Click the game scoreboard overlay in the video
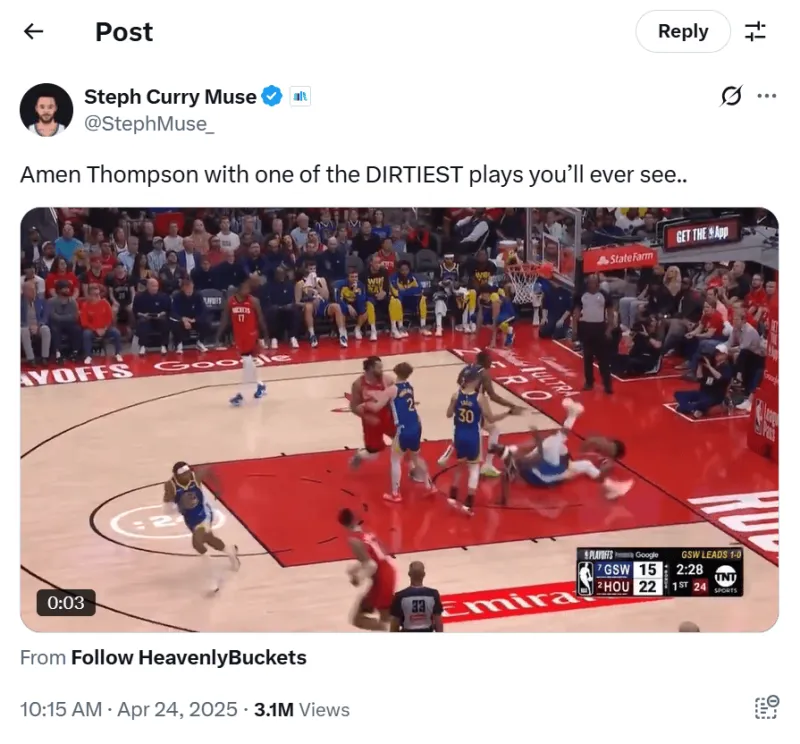800x744 pixels. (660, 572)
